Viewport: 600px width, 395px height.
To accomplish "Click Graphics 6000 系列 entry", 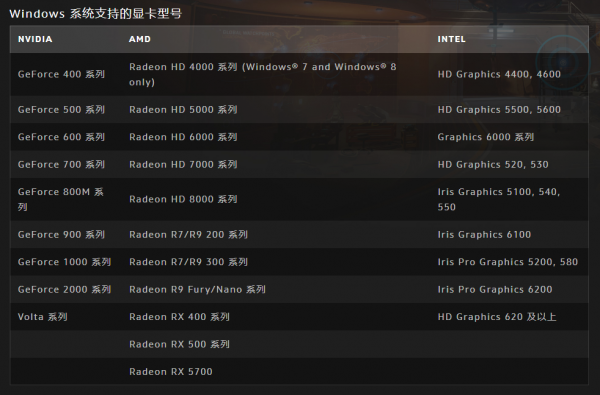I will click(486, 137).
